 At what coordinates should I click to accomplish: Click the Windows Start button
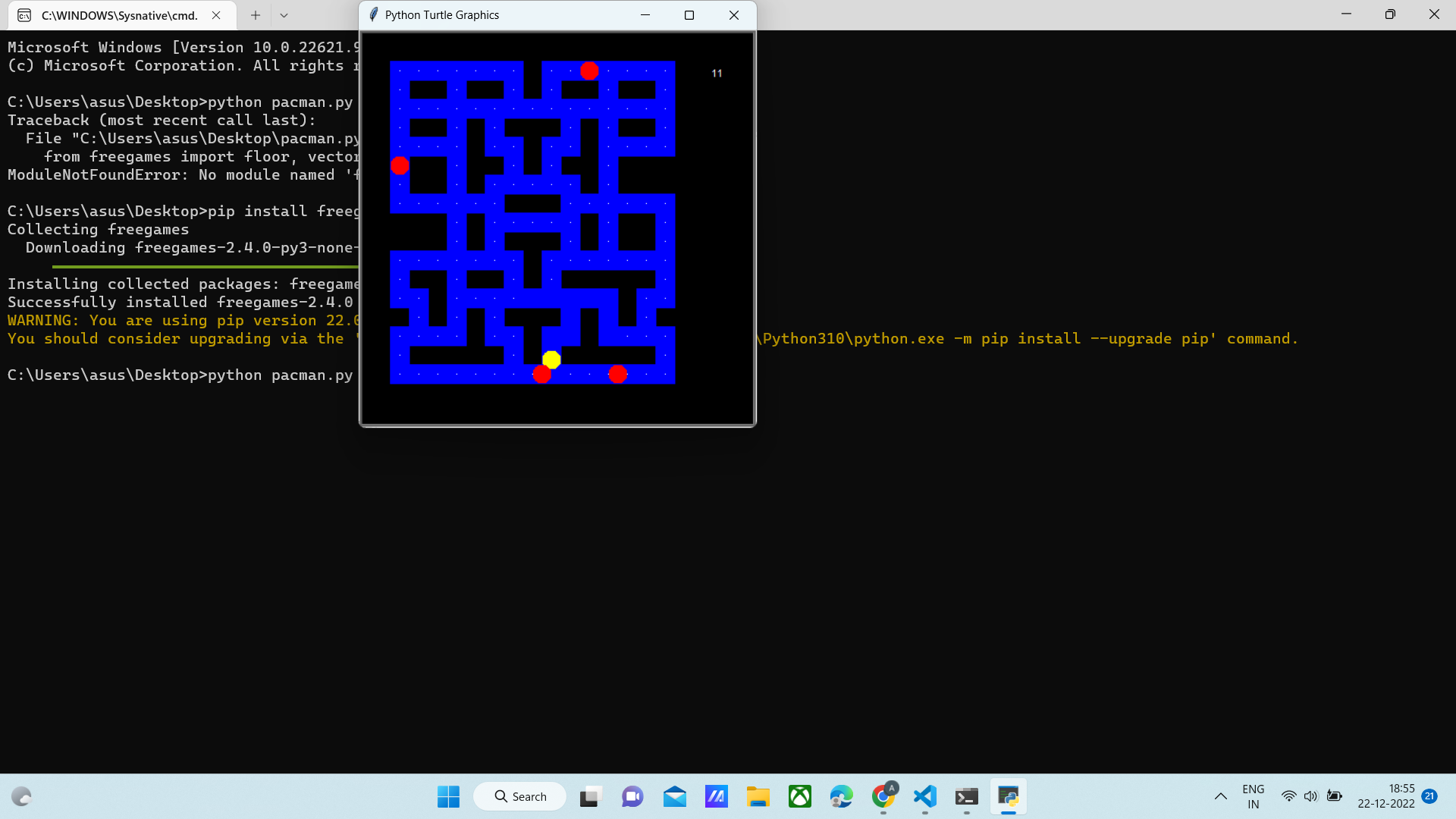[x=448, y=796]
